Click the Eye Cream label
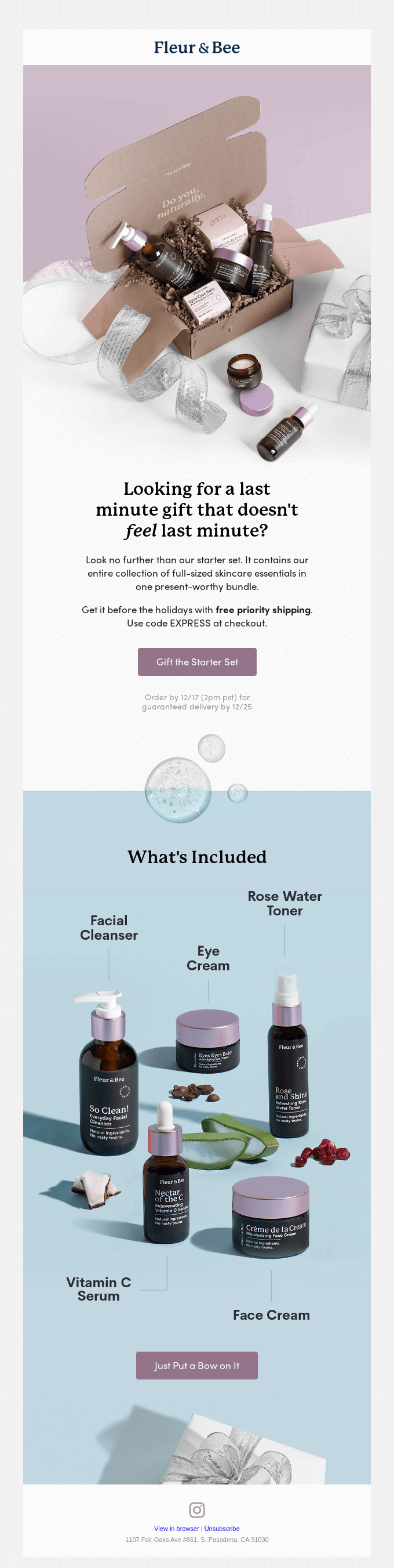 (208, 958)
